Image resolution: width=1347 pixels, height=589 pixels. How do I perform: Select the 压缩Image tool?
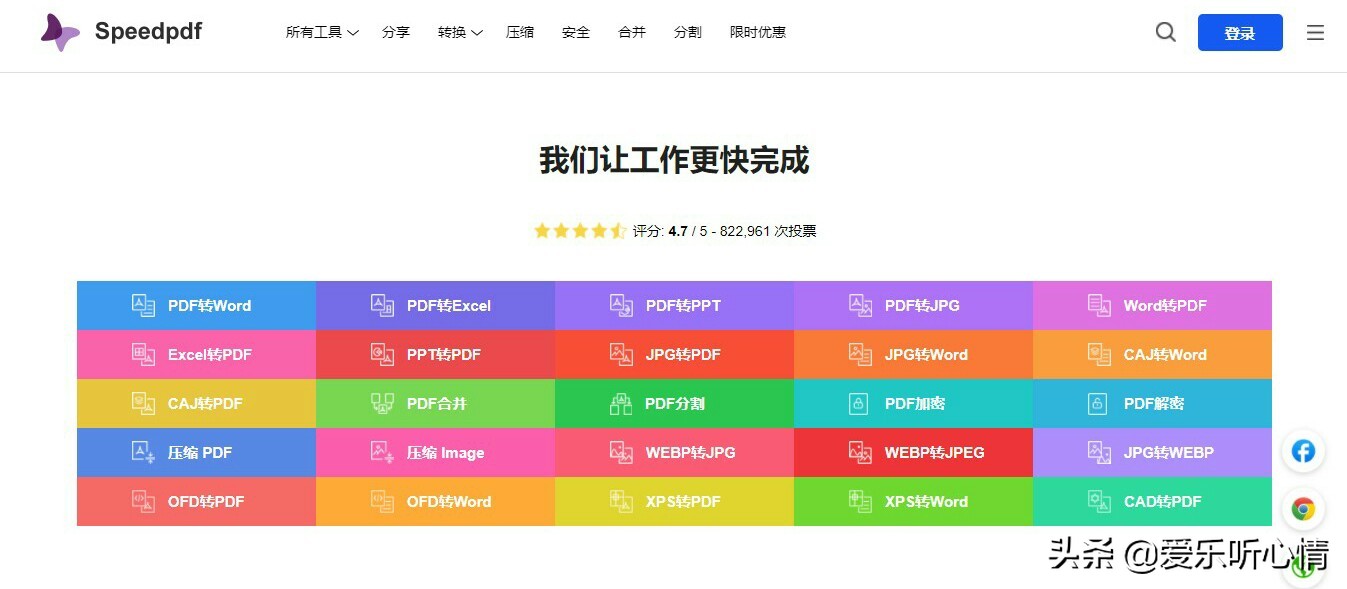click(435, 452)
